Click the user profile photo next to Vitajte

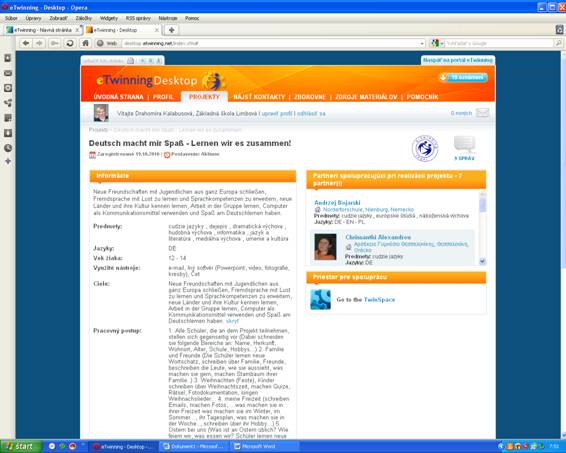[x=101, y=113]
